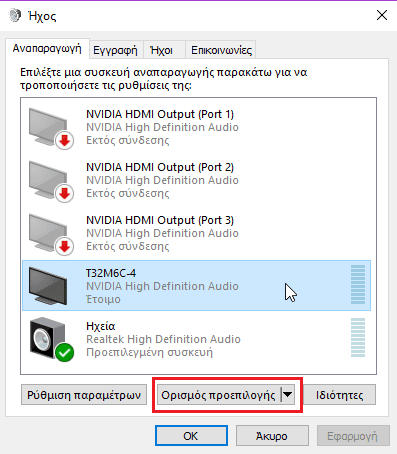Select the NVIDIA HDMI Output (Port 3) monitor icon

49,233
